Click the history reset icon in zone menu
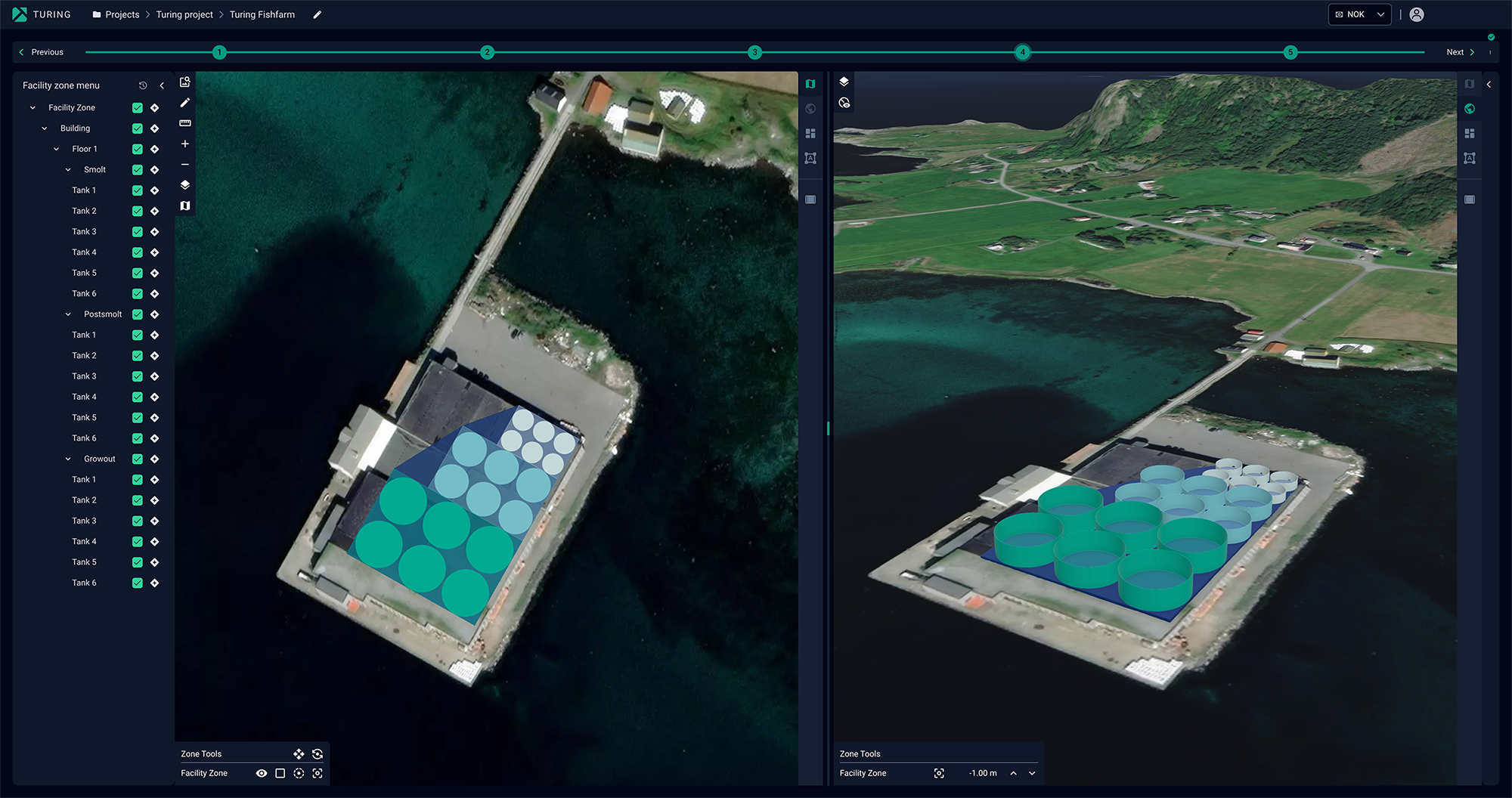The image size is (1512, 798). click(x=143, y=85)
